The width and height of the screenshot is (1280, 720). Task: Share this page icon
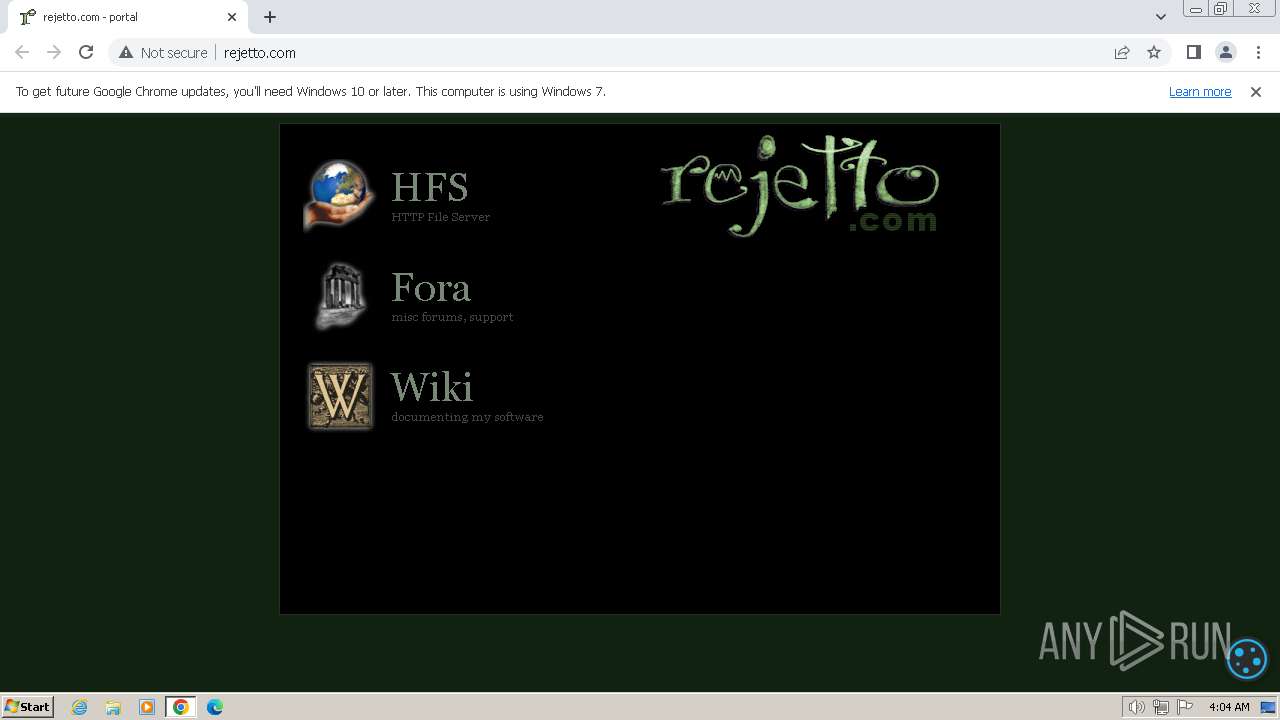pos(1122,52)
